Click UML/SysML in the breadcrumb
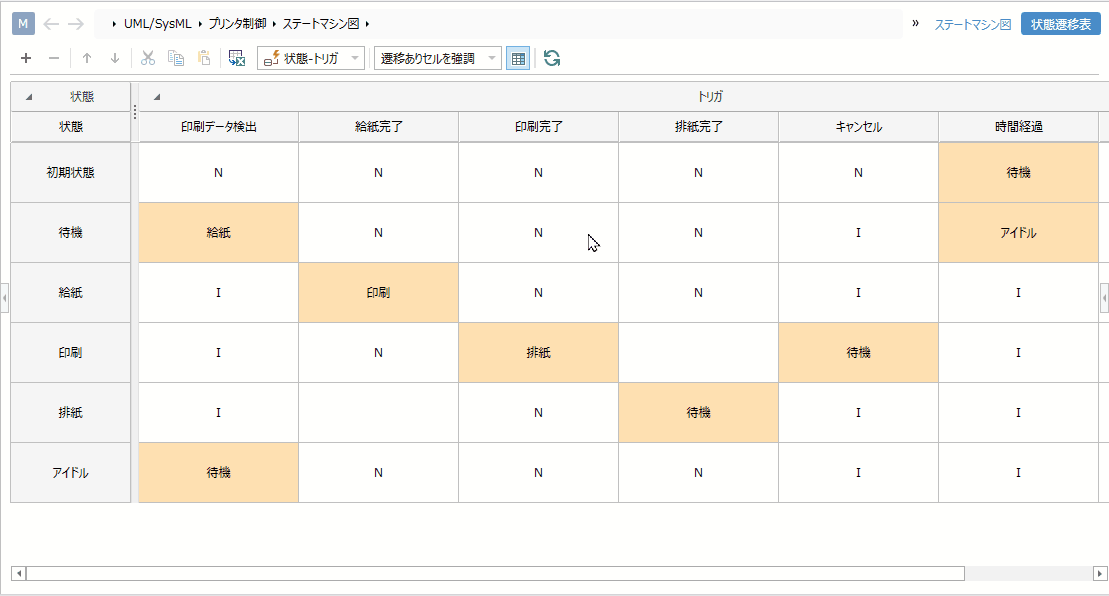1109x596 pixels. point(157,23)
